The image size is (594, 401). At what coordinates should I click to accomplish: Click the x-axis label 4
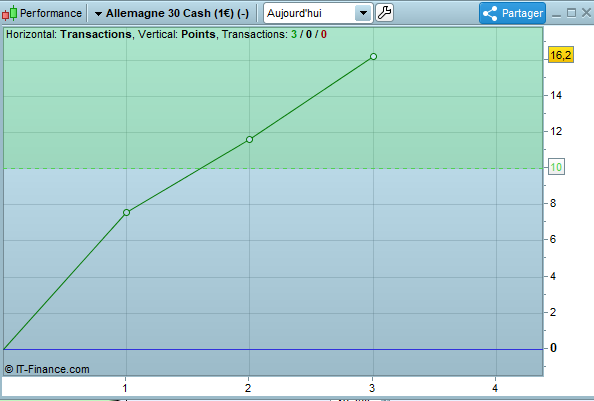point(495,388)
